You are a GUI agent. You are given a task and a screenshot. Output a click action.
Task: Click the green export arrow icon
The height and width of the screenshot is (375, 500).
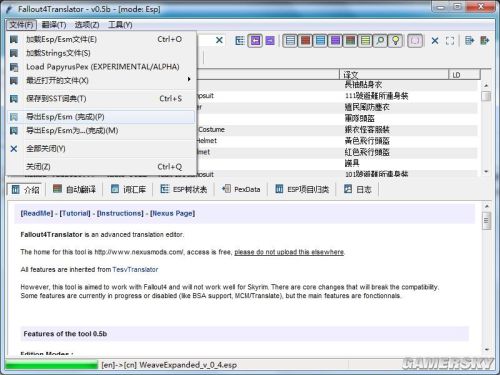pyautogui.click(x=485, y=41)
